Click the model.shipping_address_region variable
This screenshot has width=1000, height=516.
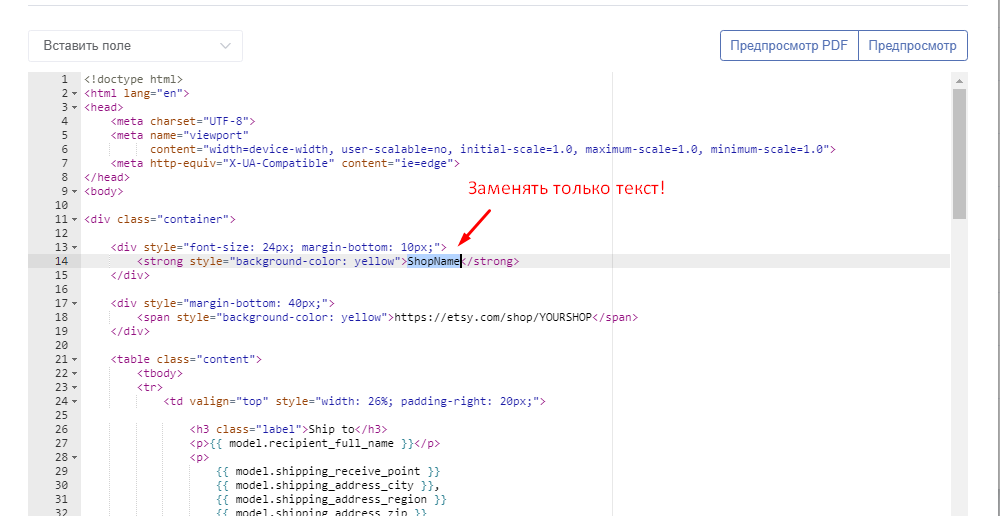(x=332, y=499)
